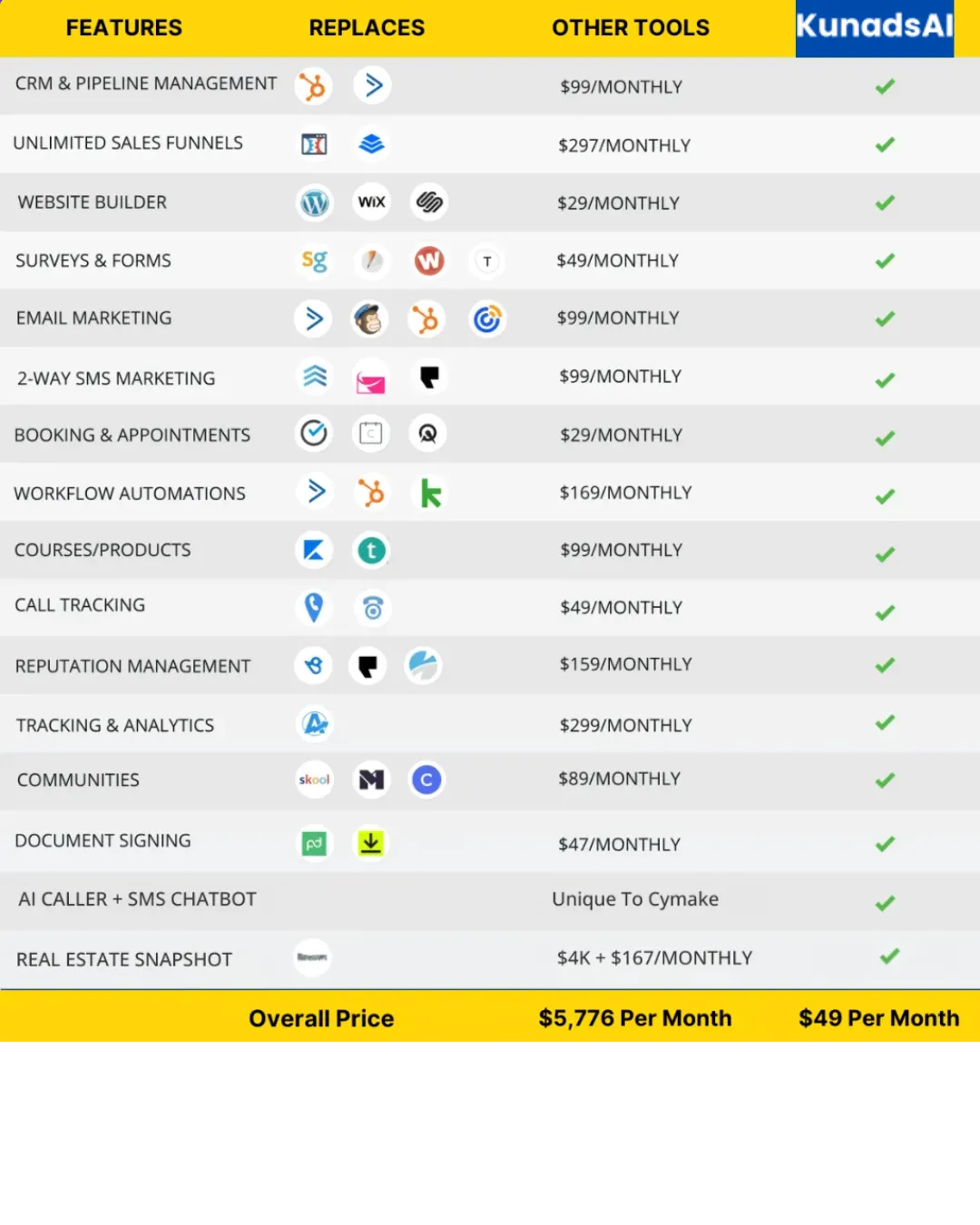Select the Squarespace logo icon
Screen dimensions: 980x1225
coord(428,202)
